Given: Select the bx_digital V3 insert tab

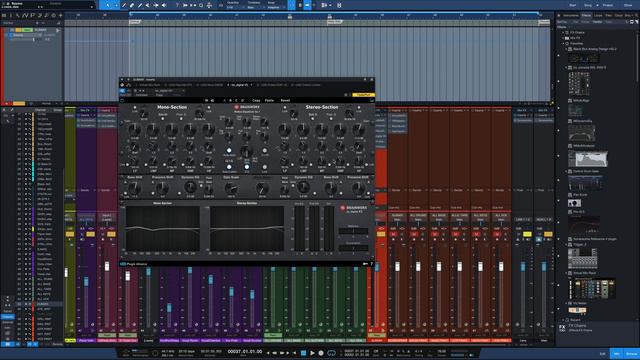Looking at the screenshot, I should click(x=239, y=85).
